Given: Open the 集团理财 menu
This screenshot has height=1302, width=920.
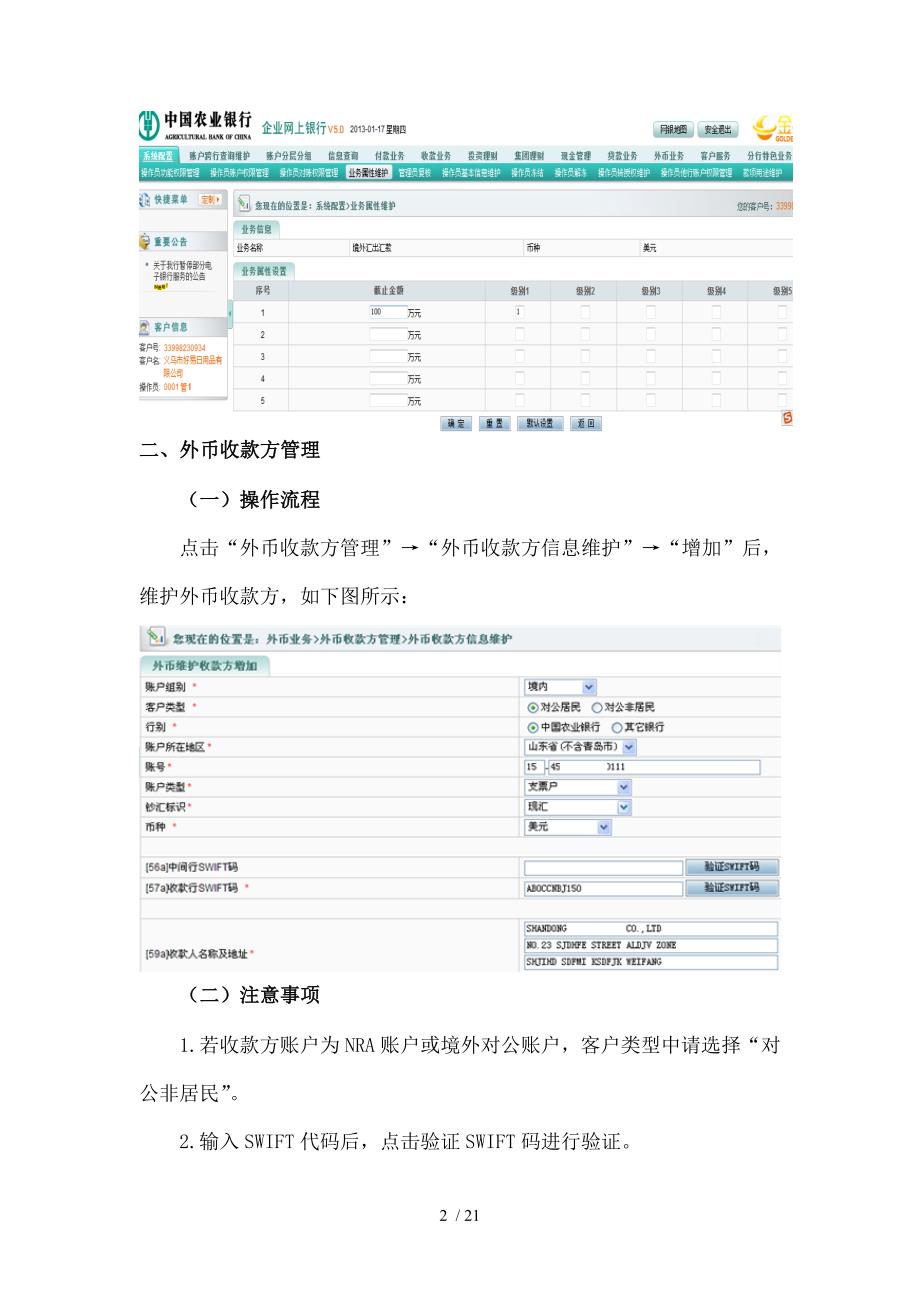Looking at the screenshot, I should tap(529, 156).
